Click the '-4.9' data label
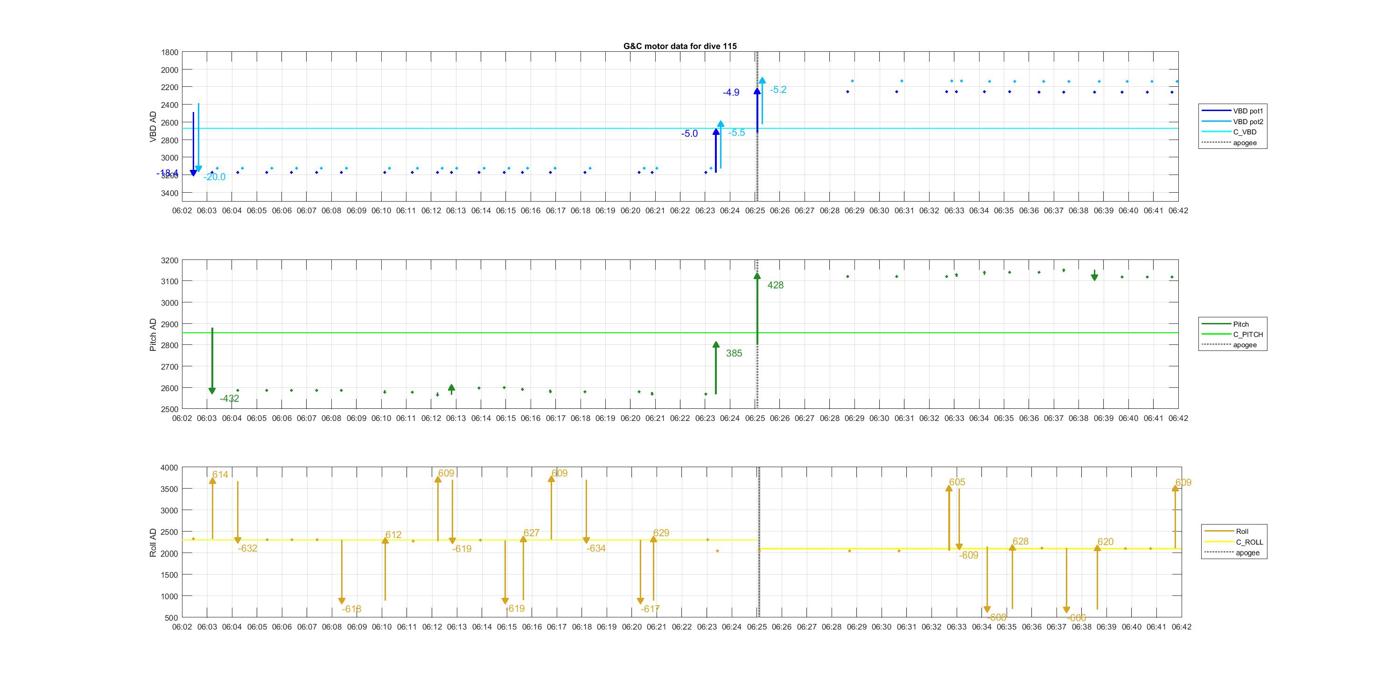1400x693 pixels. coord(731,92)
